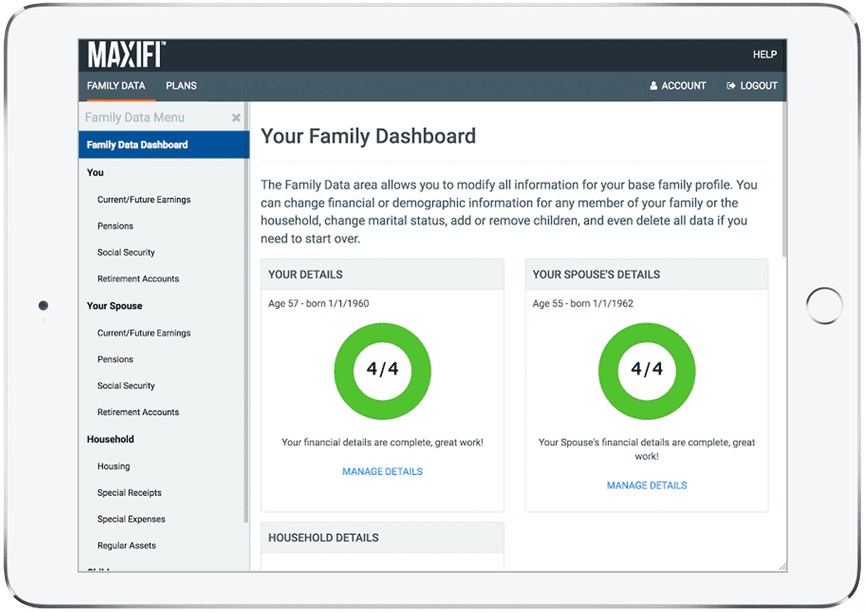Open Social Security under You
Screen dimensions: 866x612
[x=126, y=252]
